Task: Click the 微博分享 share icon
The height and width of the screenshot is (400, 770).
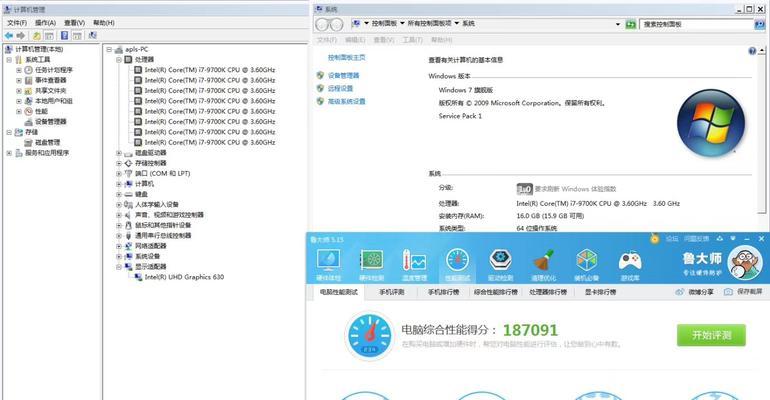Action: point(680,292)
